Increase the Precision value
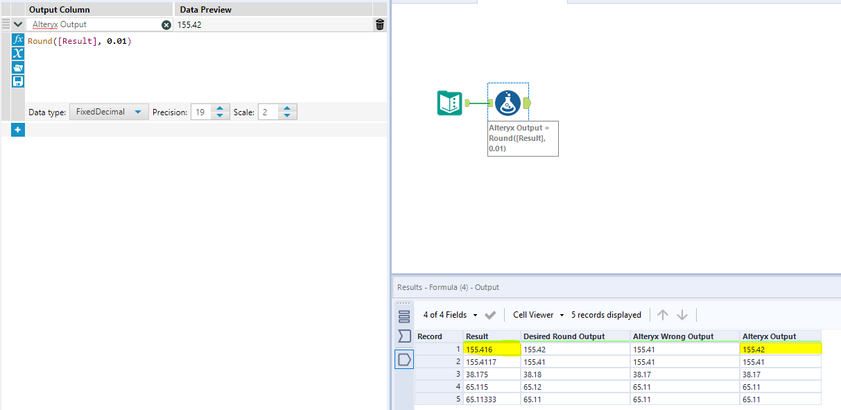This screenshot has width=841, height=410. coord(220,108)
